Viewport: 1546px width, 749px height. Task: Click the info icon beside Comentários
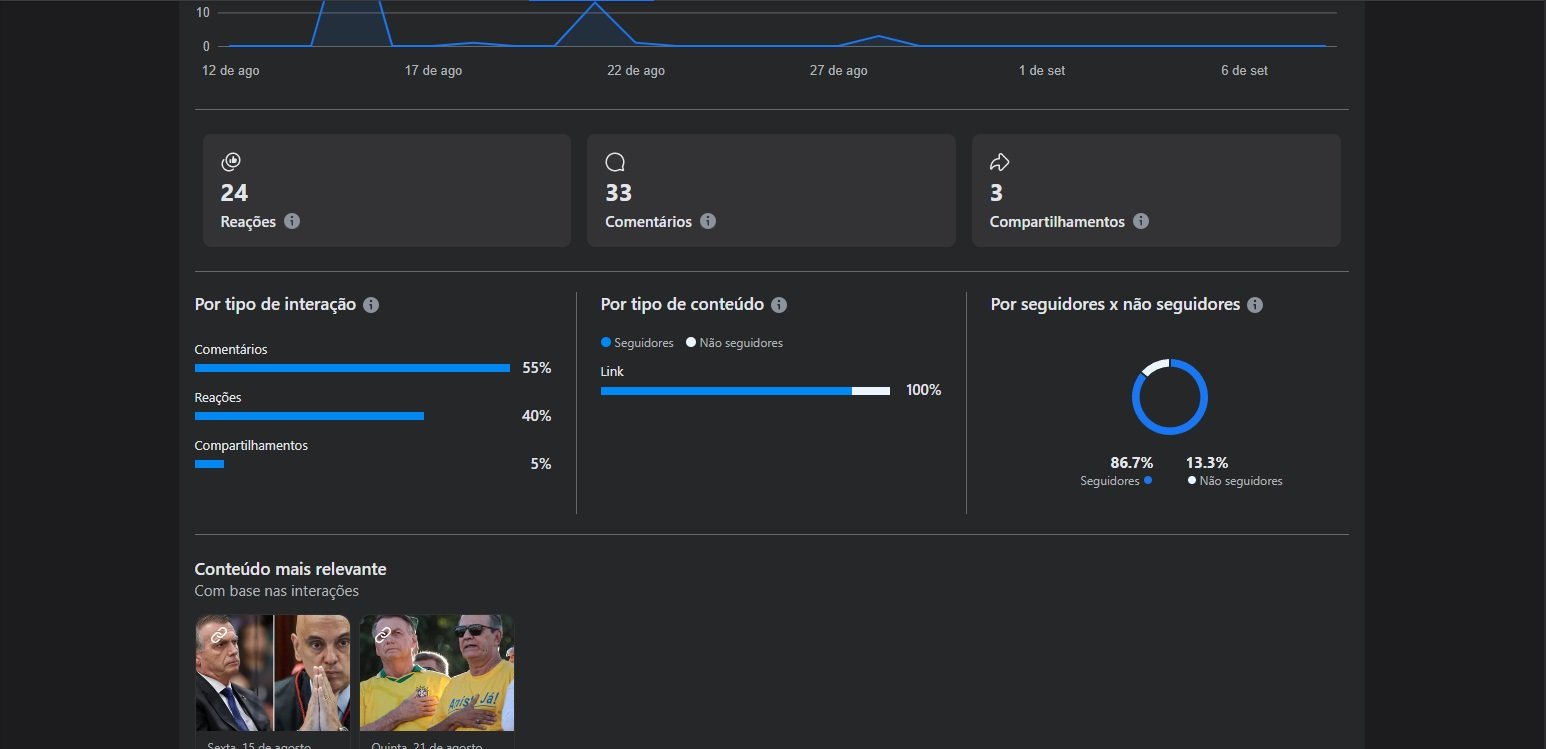[x=708, y=221]
